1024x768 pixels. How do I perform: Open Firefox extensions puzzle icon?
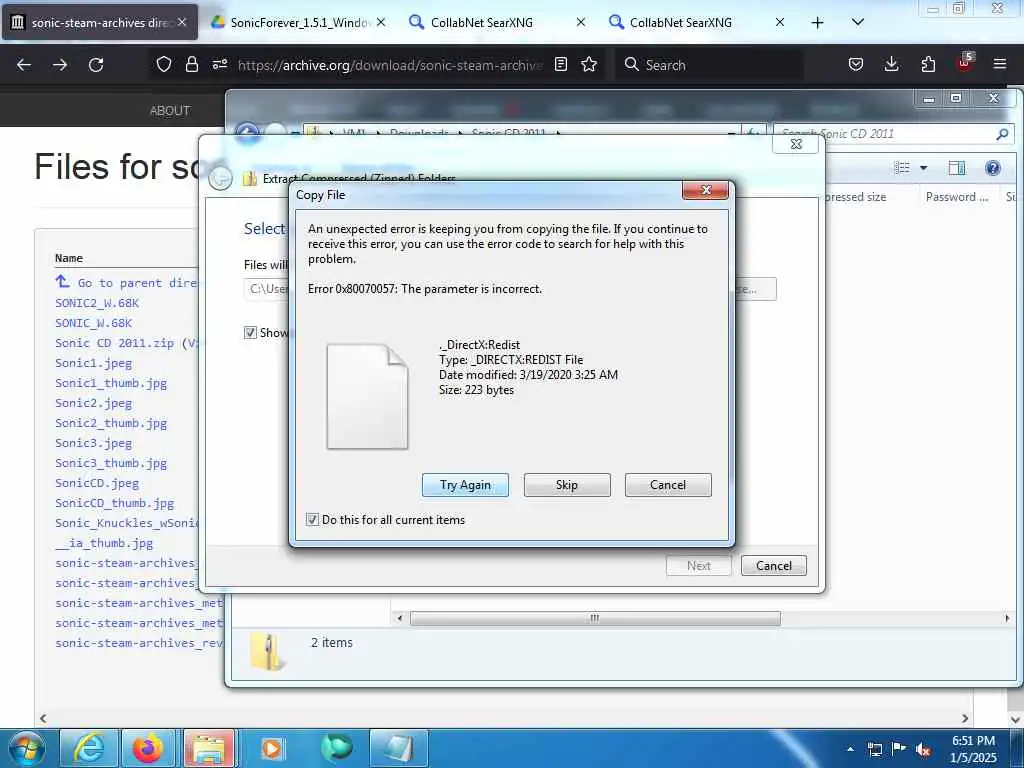(x=928, y=64)
